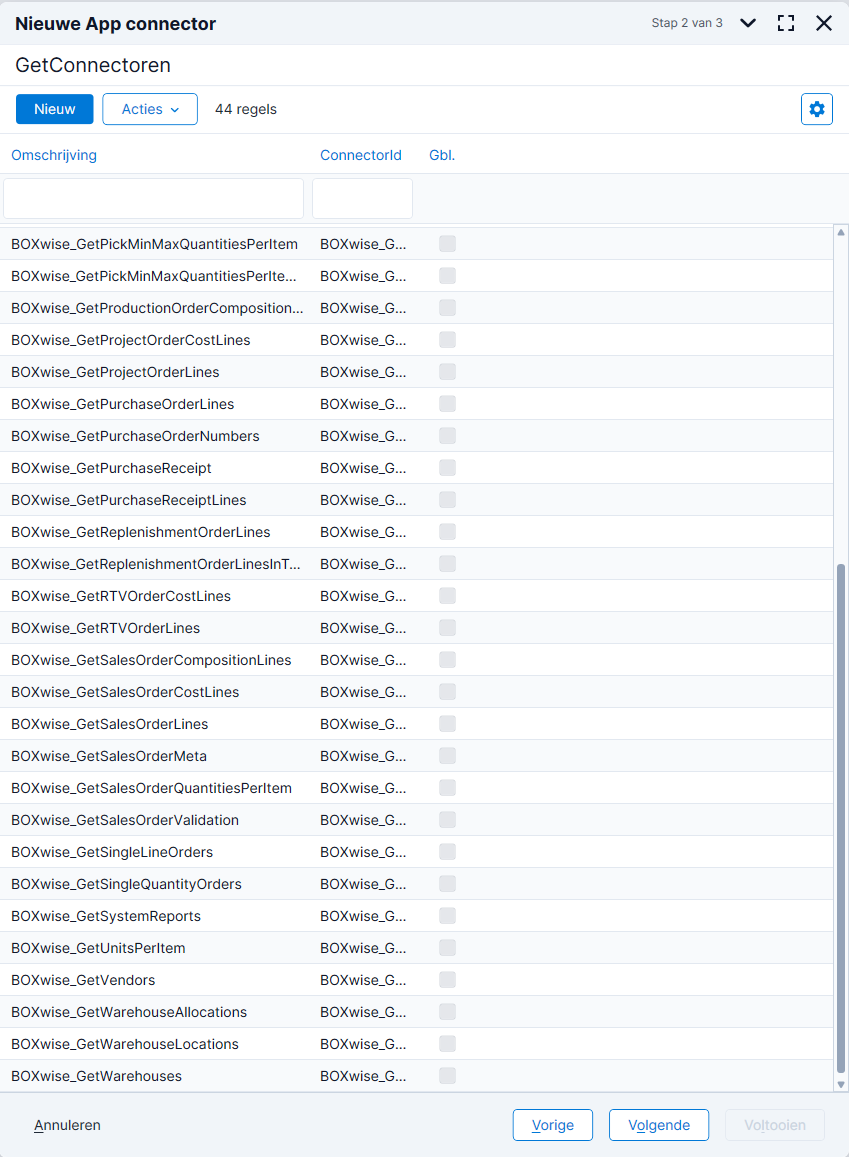The image size is (849, 1157).
Task: Select row BOXwise_GetRTVOrderCostLines
Action: (x=416, y=596)
